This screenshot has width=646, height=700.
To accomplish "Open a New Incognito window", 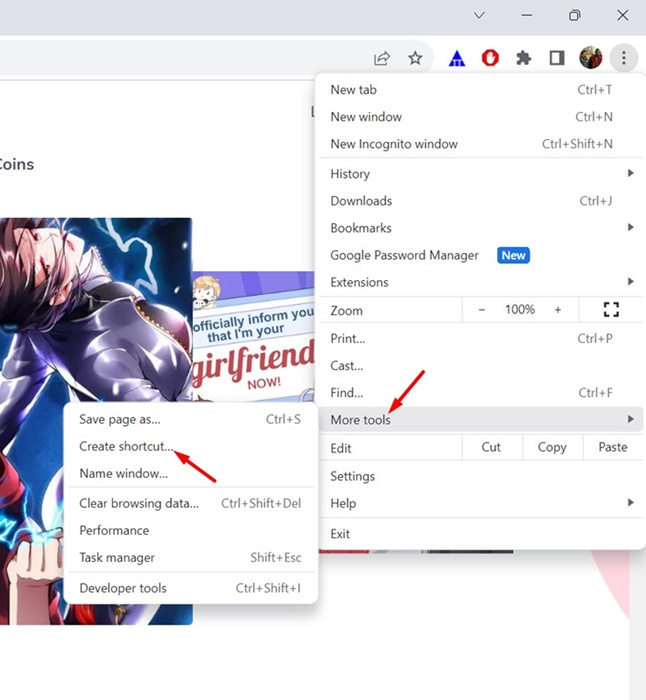I will click(481, 144).
